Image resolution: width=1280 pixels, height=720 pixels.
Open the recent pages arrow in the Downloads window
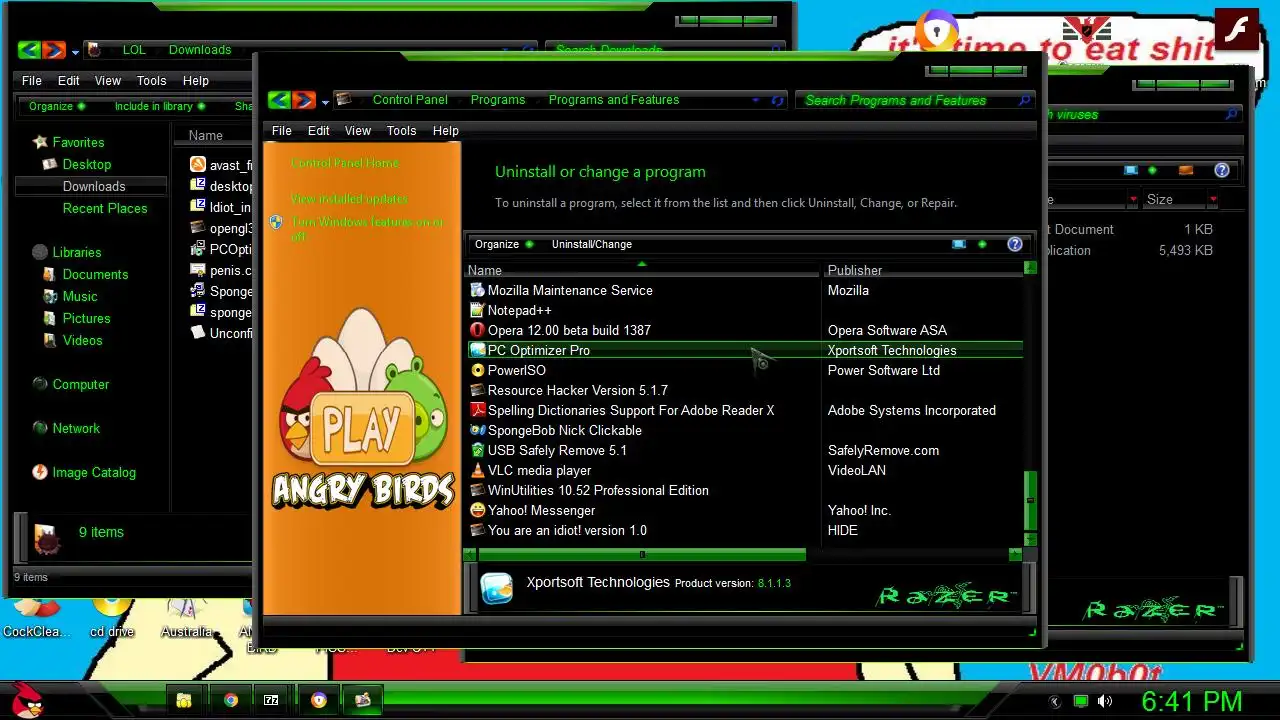(75, 52)
